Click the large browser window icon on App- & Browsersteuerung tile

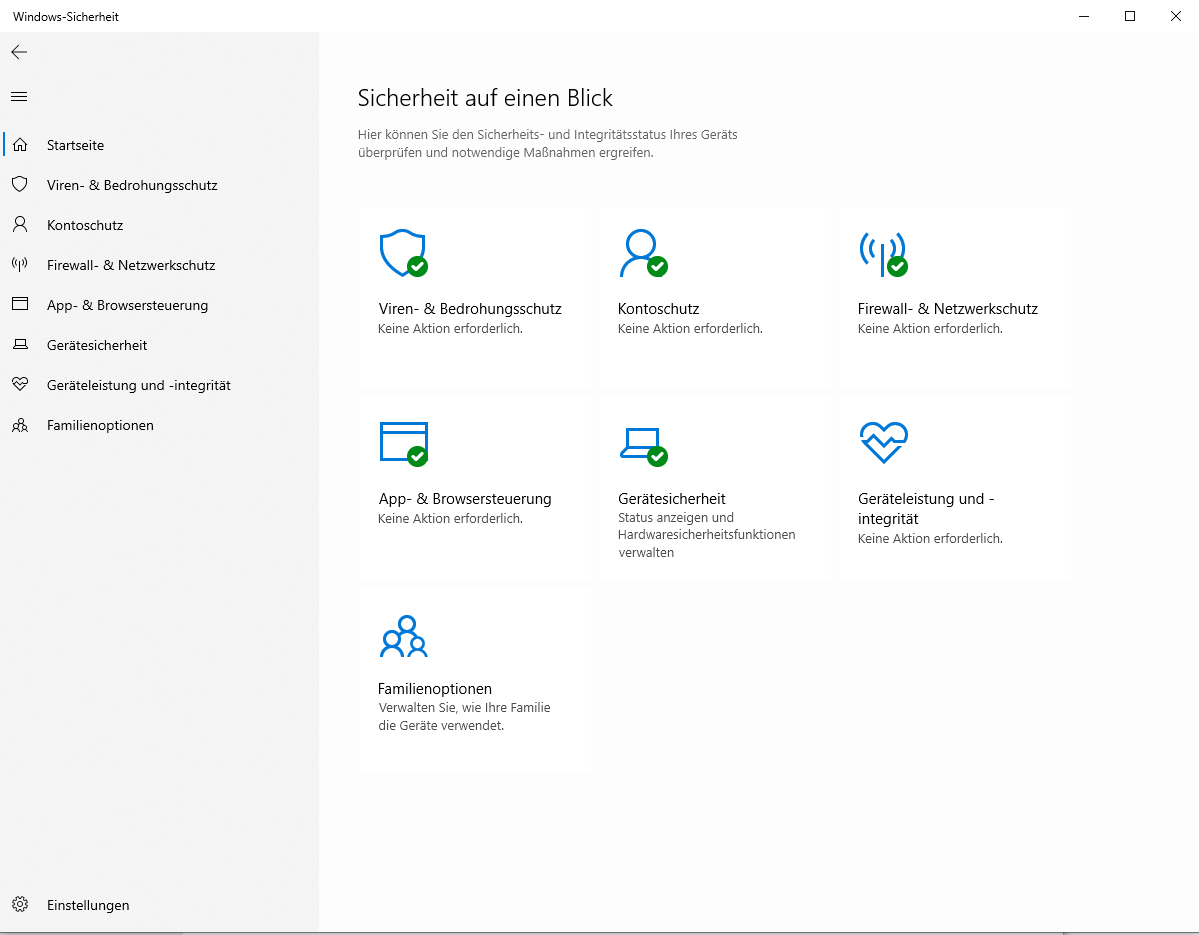pyautogui.click(x=404, y=443)
